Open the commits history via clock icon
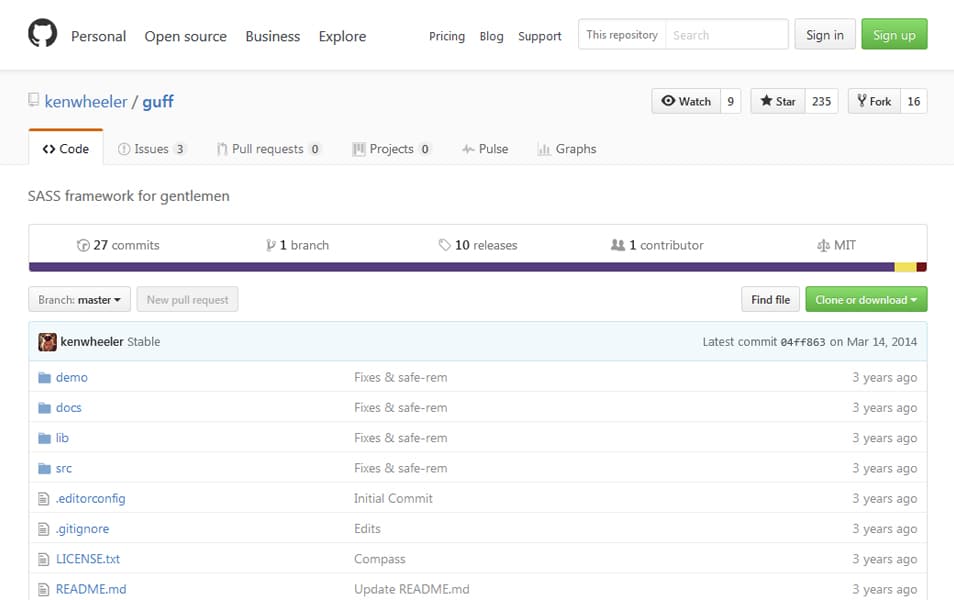 [83, 244]
